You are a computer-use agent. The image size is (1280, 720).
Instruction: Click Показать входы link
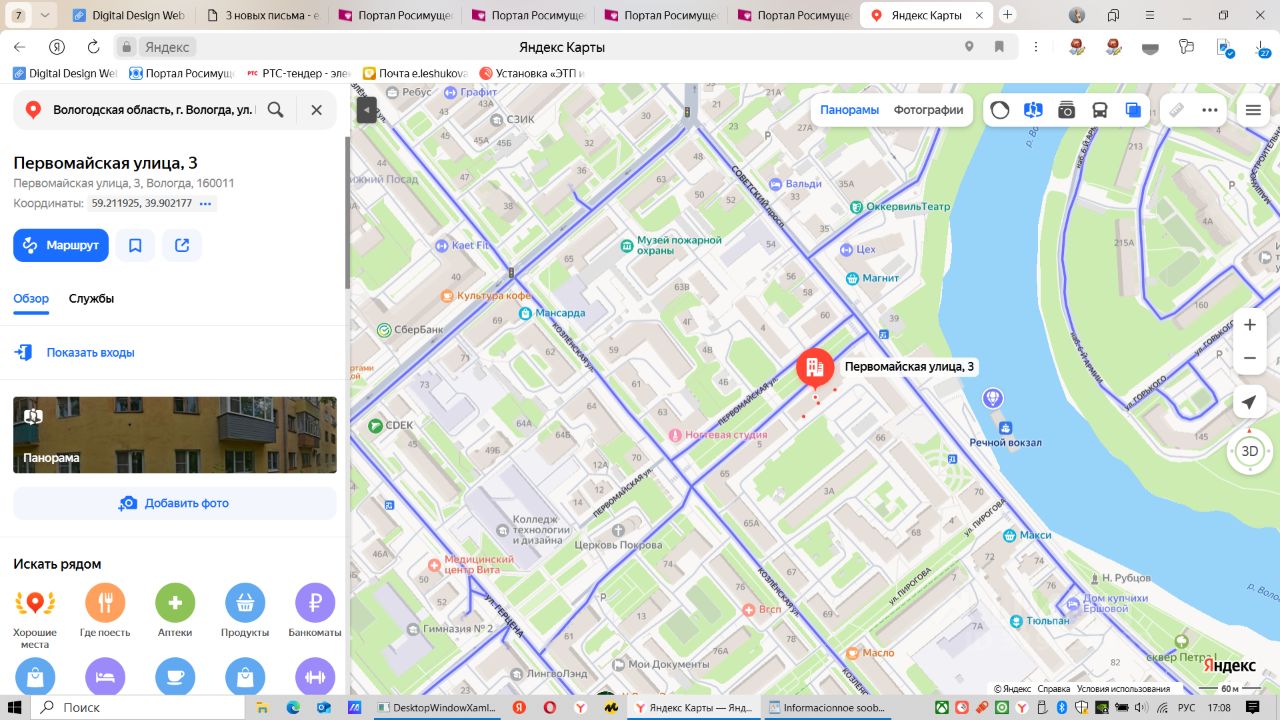pyautogui.click(x=90, y=353)
